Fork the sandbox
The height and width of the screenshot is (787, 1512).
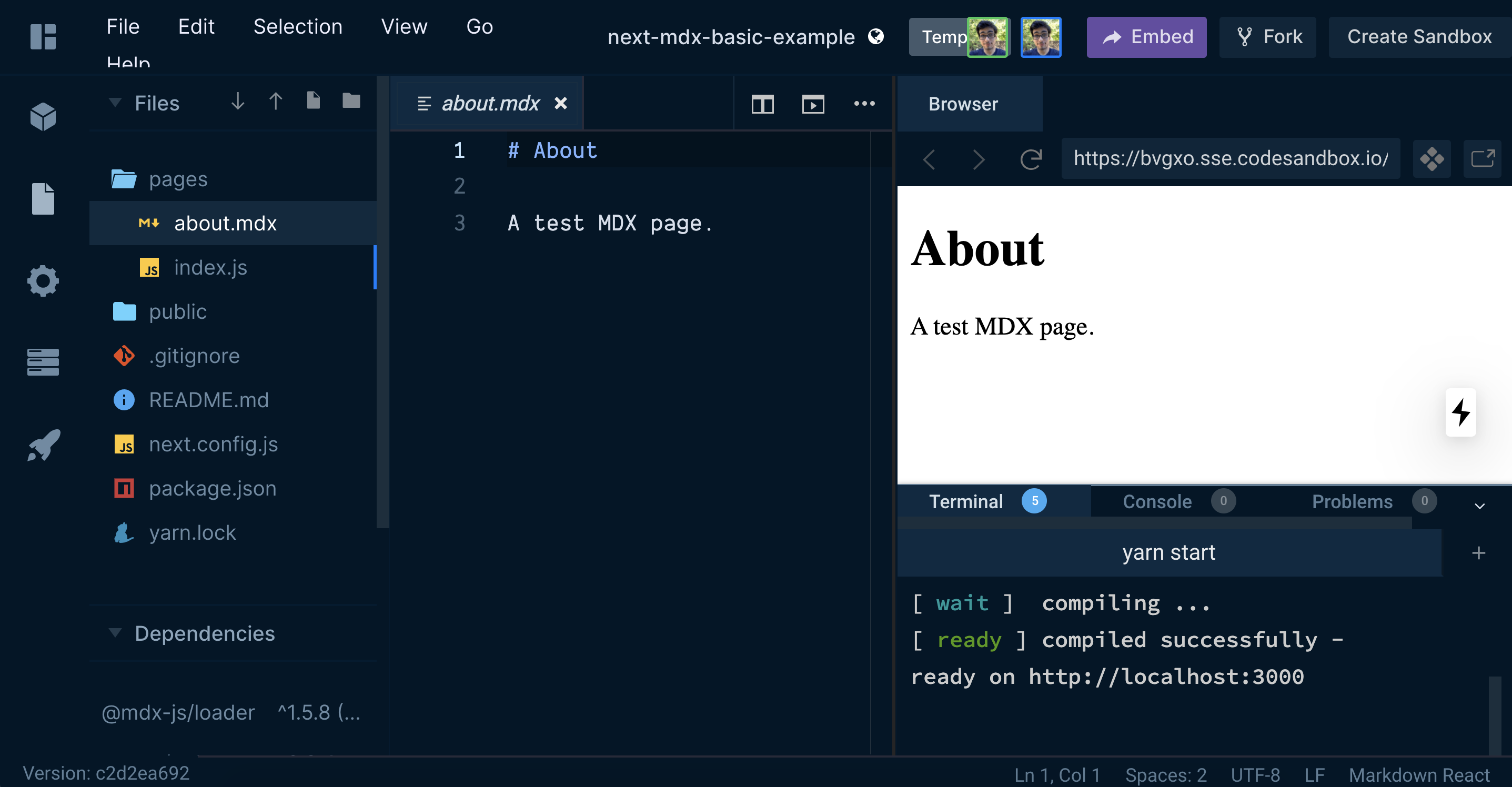pos(1267,36)
